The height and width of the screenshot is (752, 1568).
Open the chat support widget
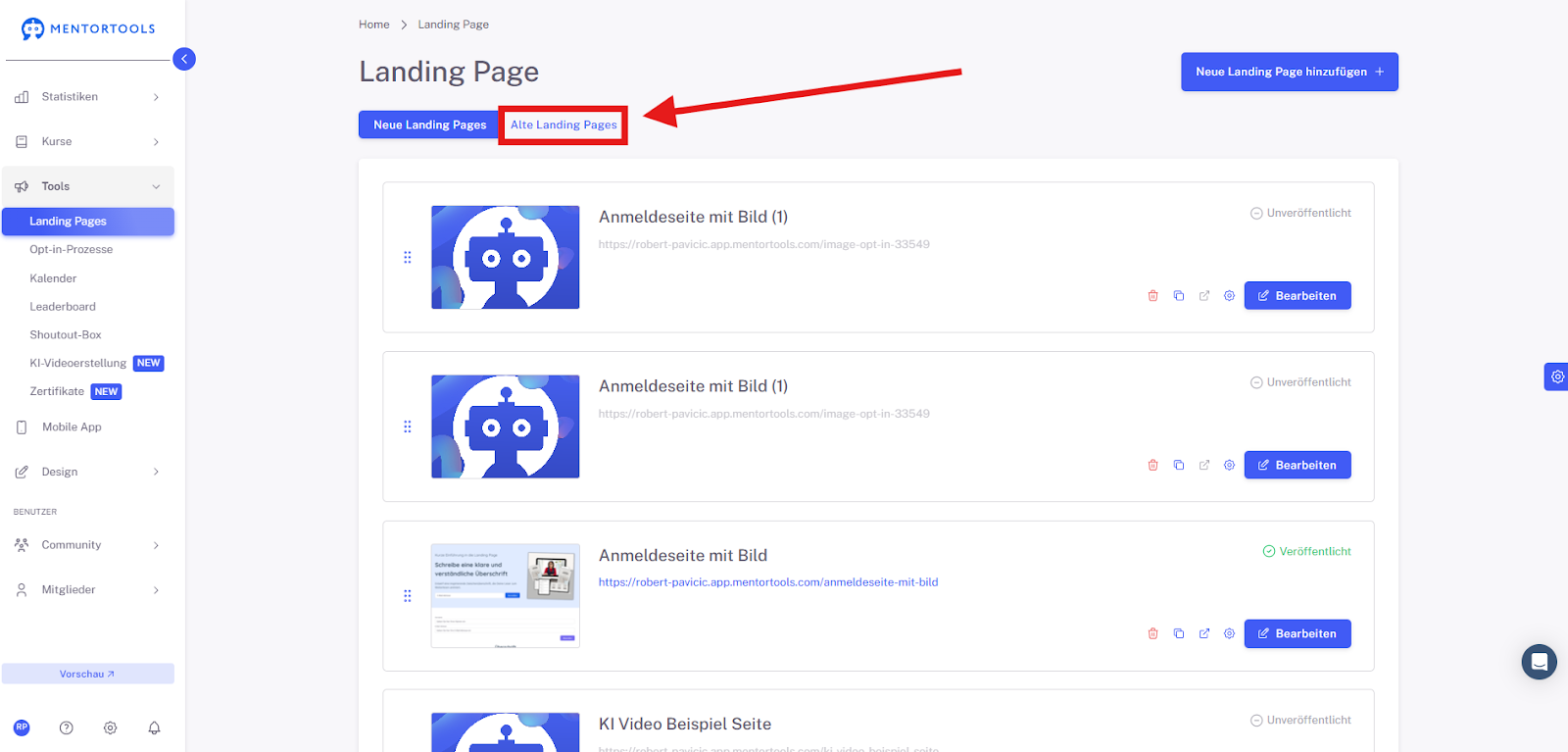(x=1540, y=662)
